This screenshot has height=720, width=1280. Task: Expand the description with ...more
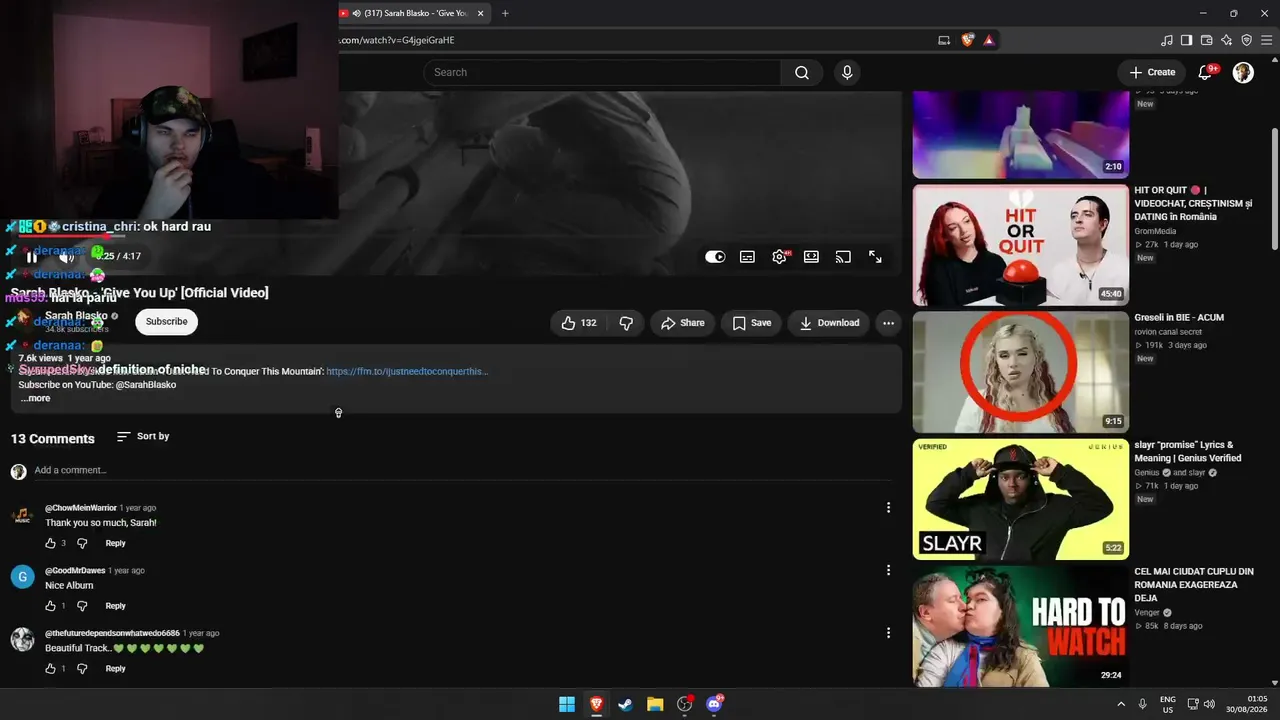point(35,398)
